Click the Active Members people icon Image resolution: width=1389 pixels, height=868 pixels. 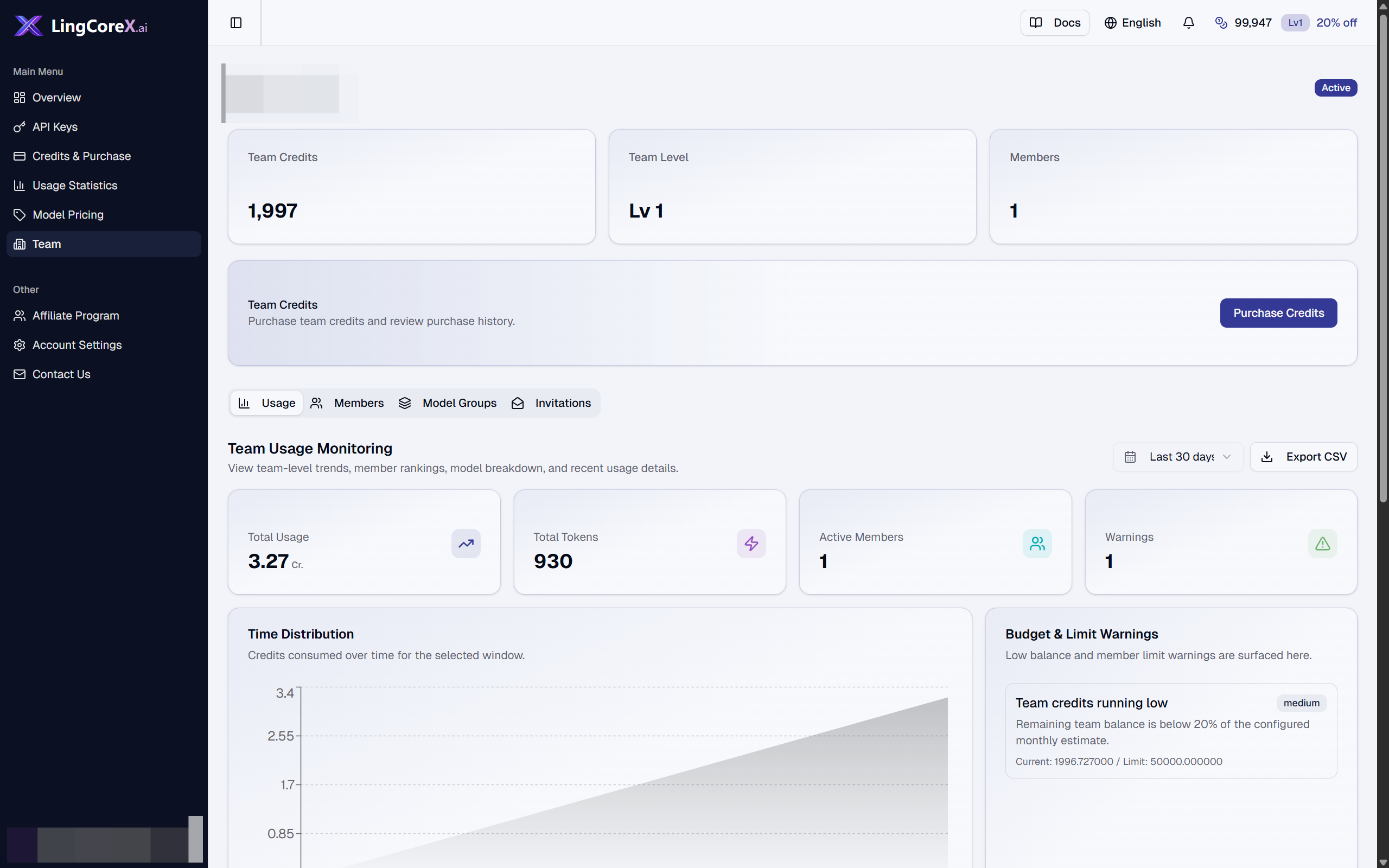coord(1037,543)
